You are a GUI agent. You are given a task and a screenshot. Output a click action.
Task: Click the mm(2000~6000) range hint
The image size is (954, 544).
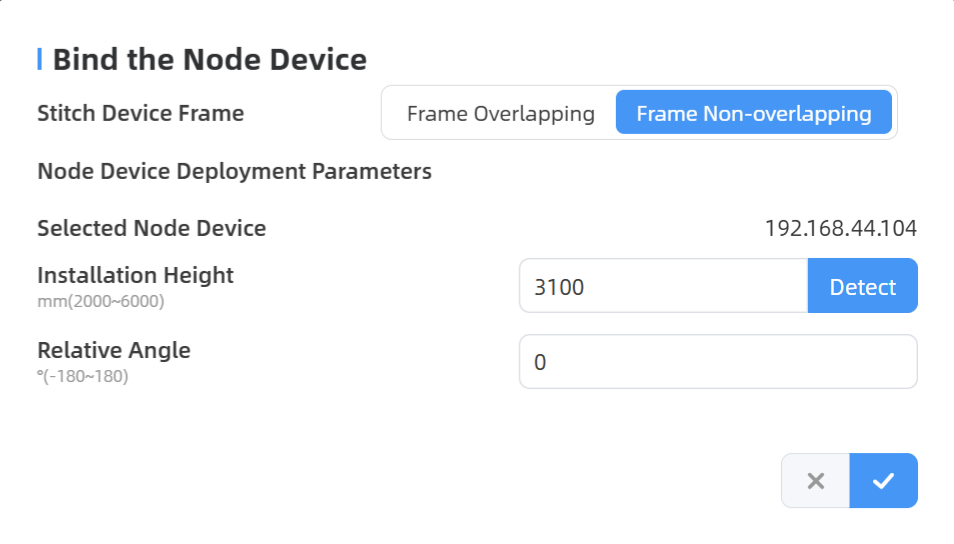(100, 301)
